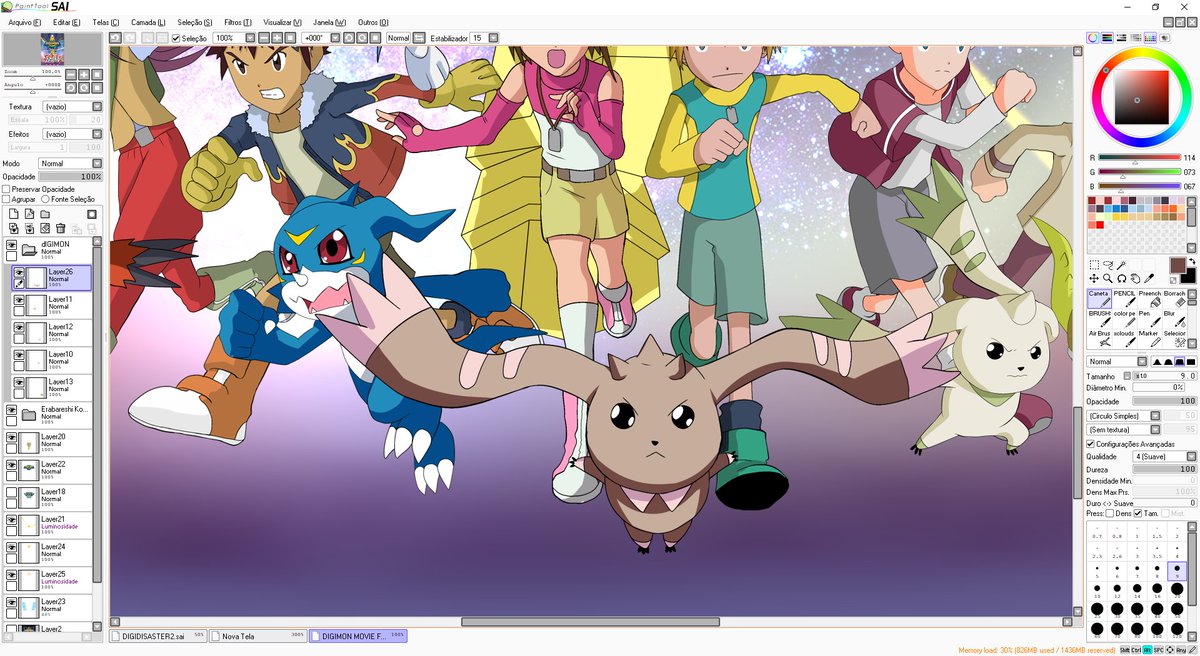Toggle the Tam. pressure checkbox
The image size is (1200, 656).
tap(1138, 513)
